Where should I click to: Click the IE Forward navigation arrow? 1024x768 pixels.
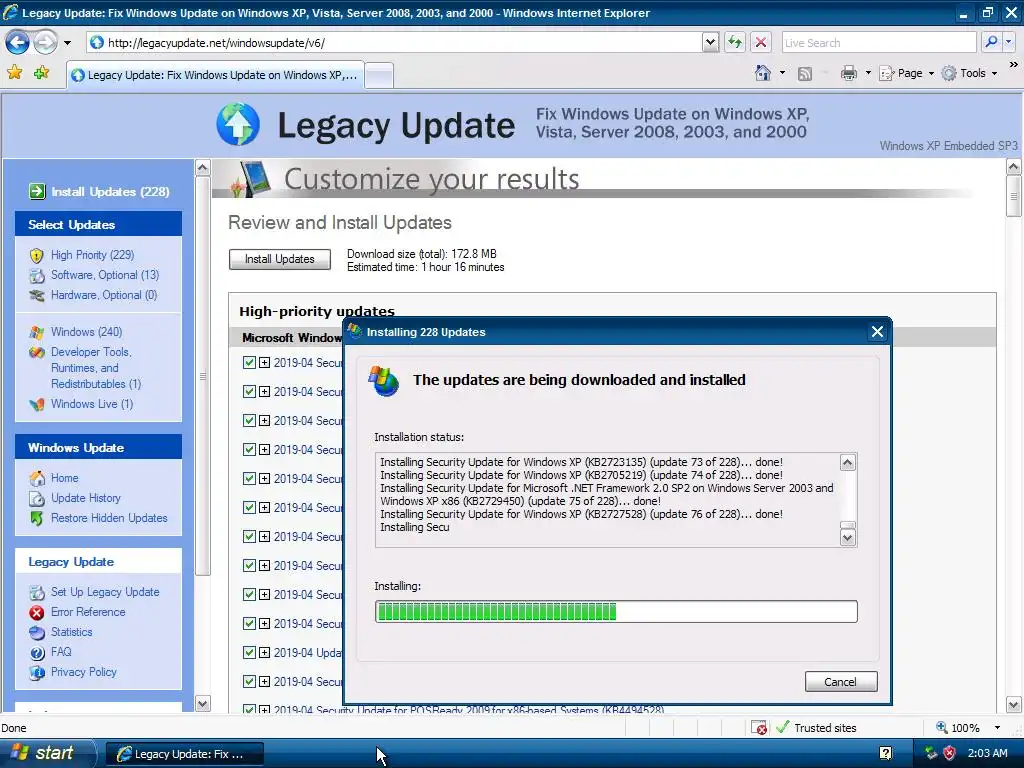[x=45, y=43]
